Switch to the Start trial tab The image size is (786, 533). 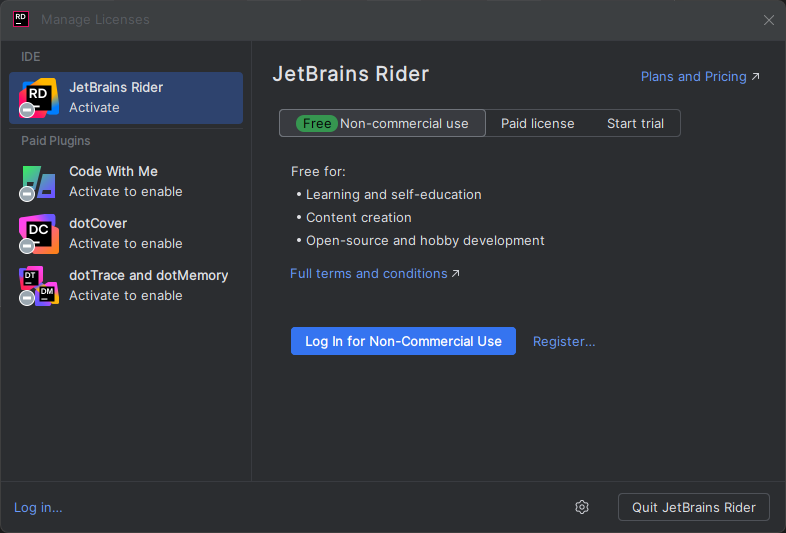tap(635, 123)
